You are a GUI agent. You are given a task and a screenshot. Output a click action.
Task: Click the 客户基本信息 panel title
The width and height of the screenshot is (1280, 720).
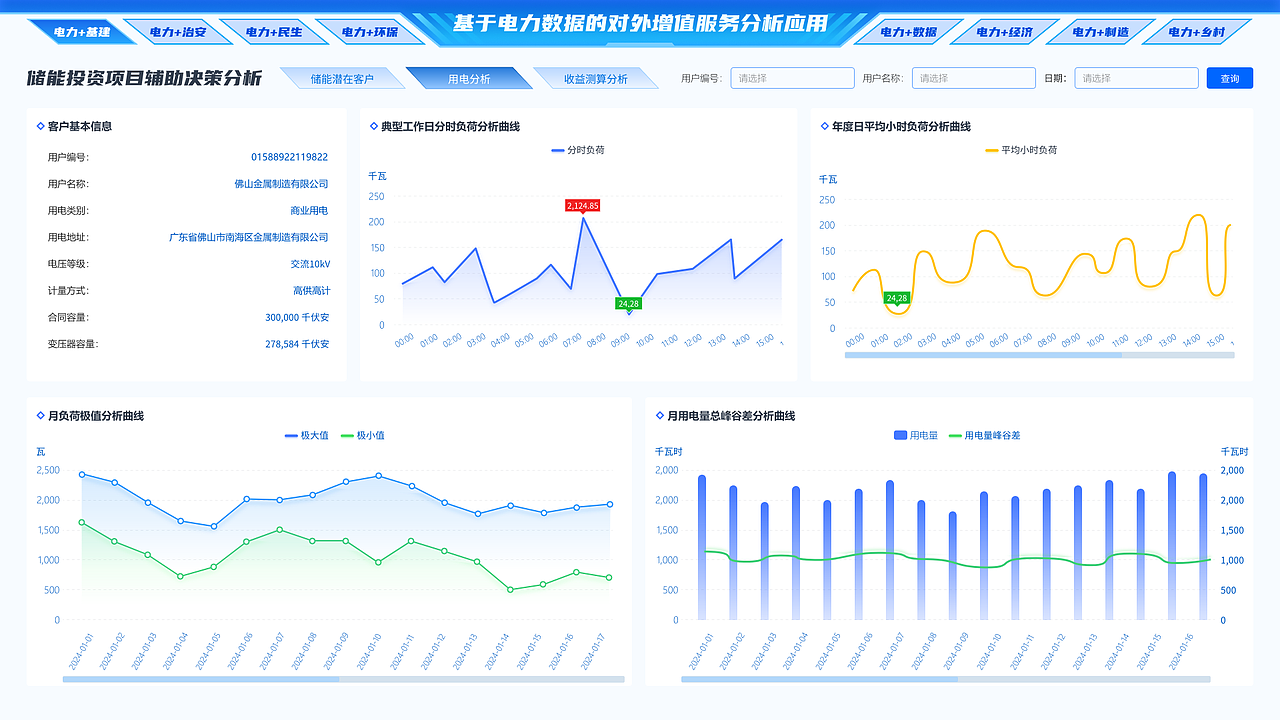pos(80,127)
